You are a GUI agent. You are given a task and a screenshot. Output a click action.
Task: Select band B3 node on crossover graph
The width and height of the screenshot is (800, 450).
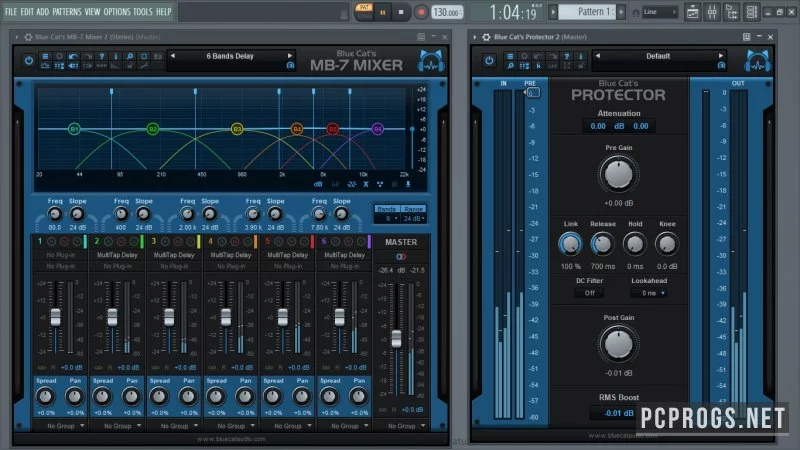(237, 129)
